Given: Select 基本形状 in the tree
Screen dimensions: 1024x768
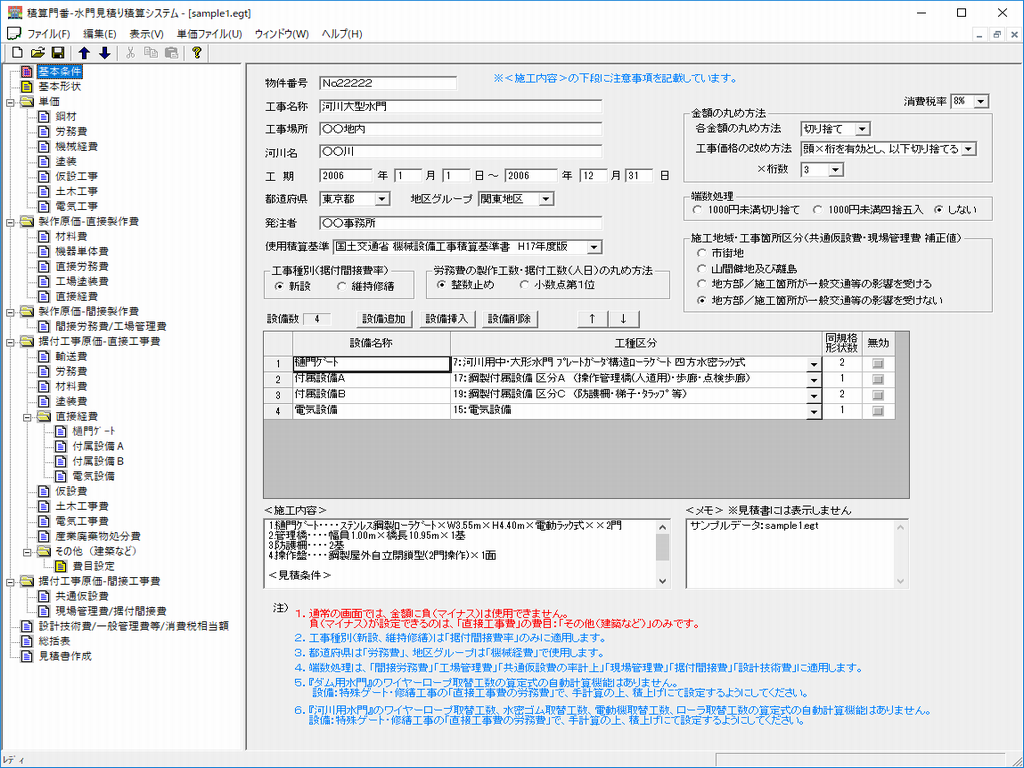Looking at the screenshot, I should (x=59, y=87).
